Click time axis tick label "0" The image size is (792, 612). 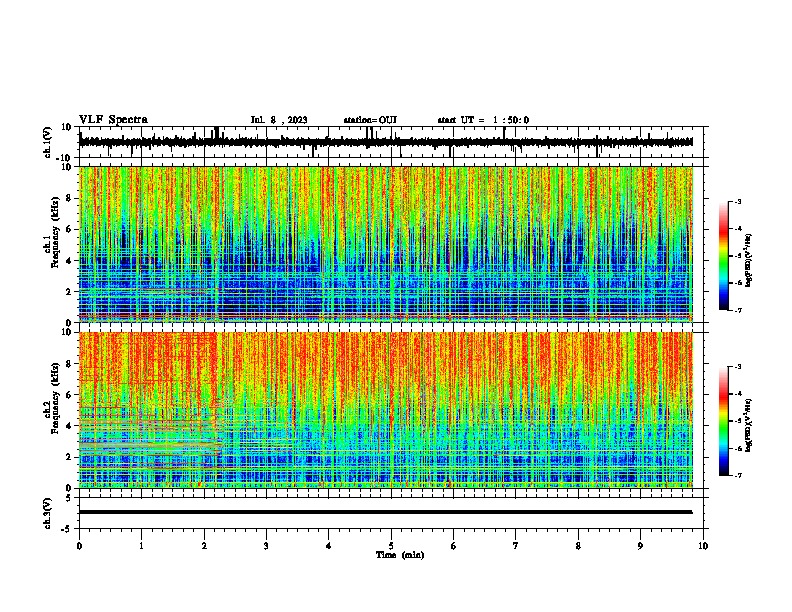(79, 546)
